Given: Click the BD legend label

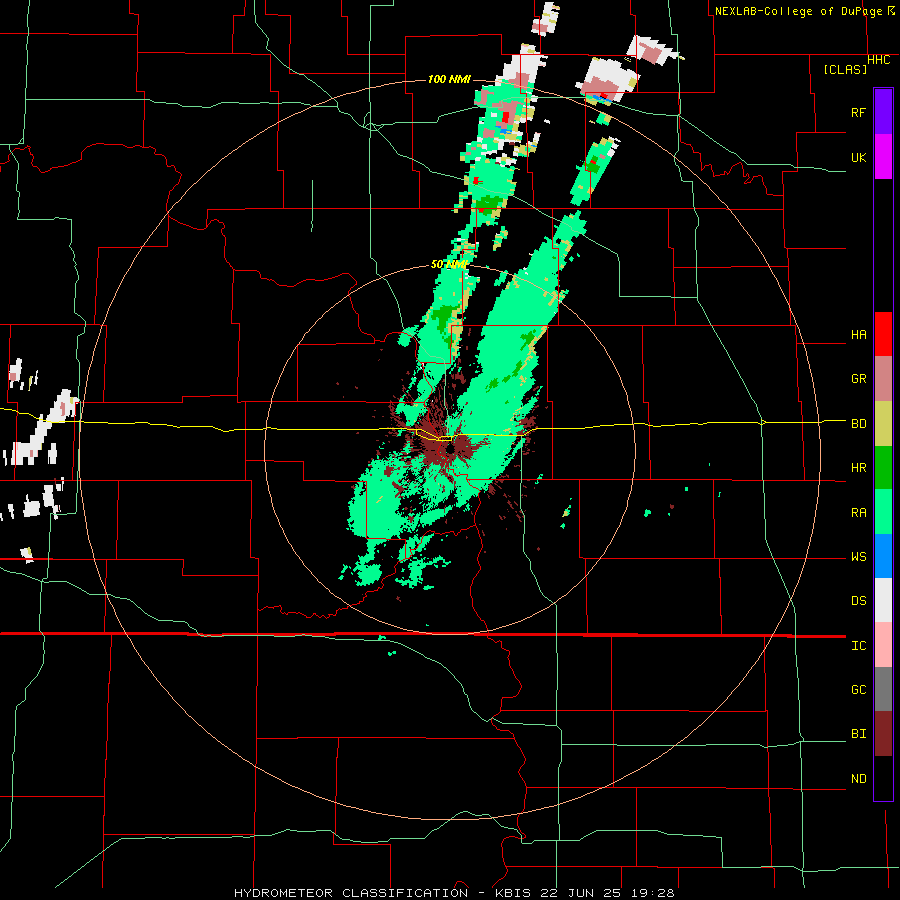Looking at the screenshot, I should tap(858, 424).
